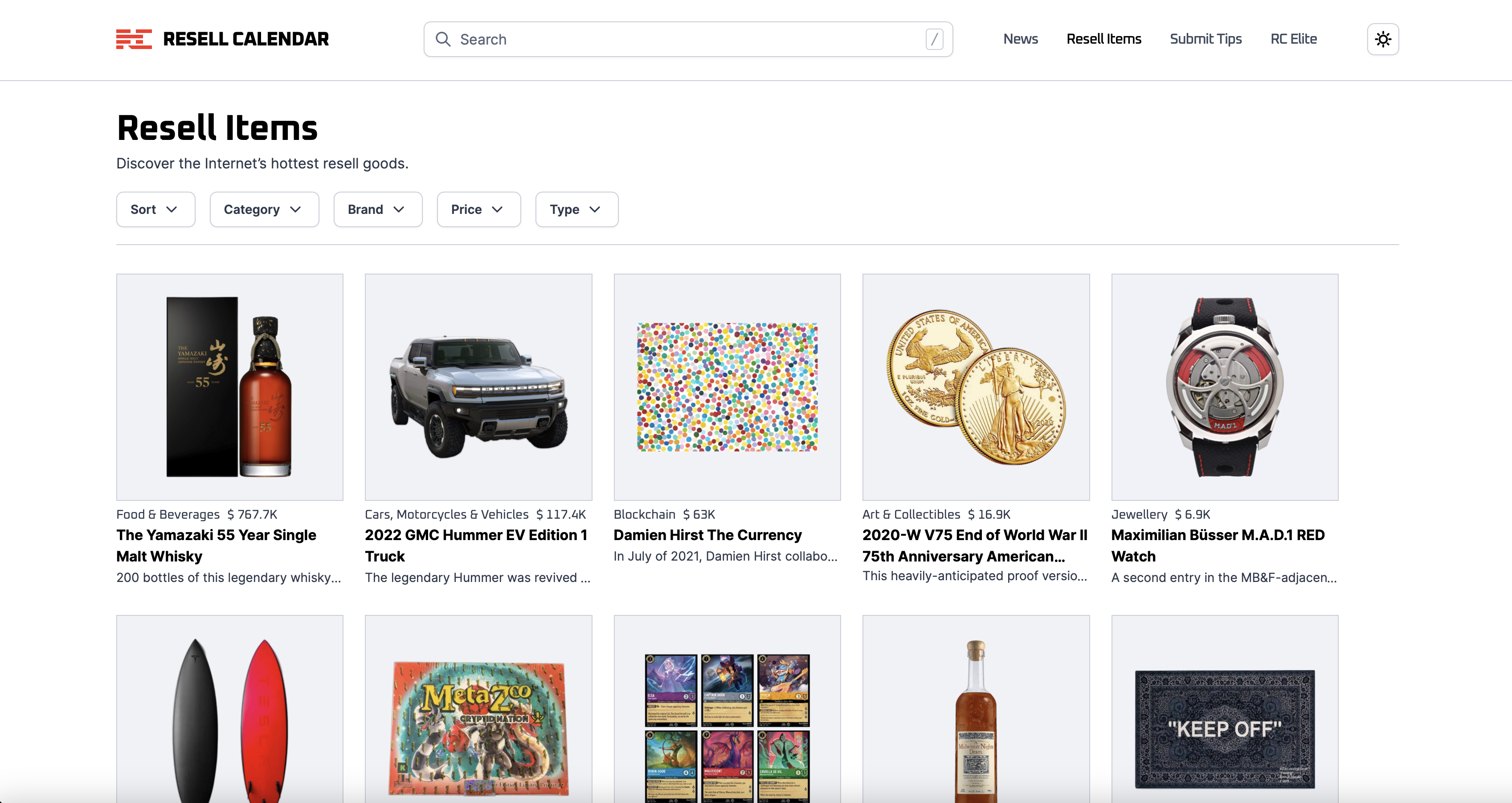Open the black and red surfboards image
The width and height of the screenshot is (1512, 803).
click(229, 709)
